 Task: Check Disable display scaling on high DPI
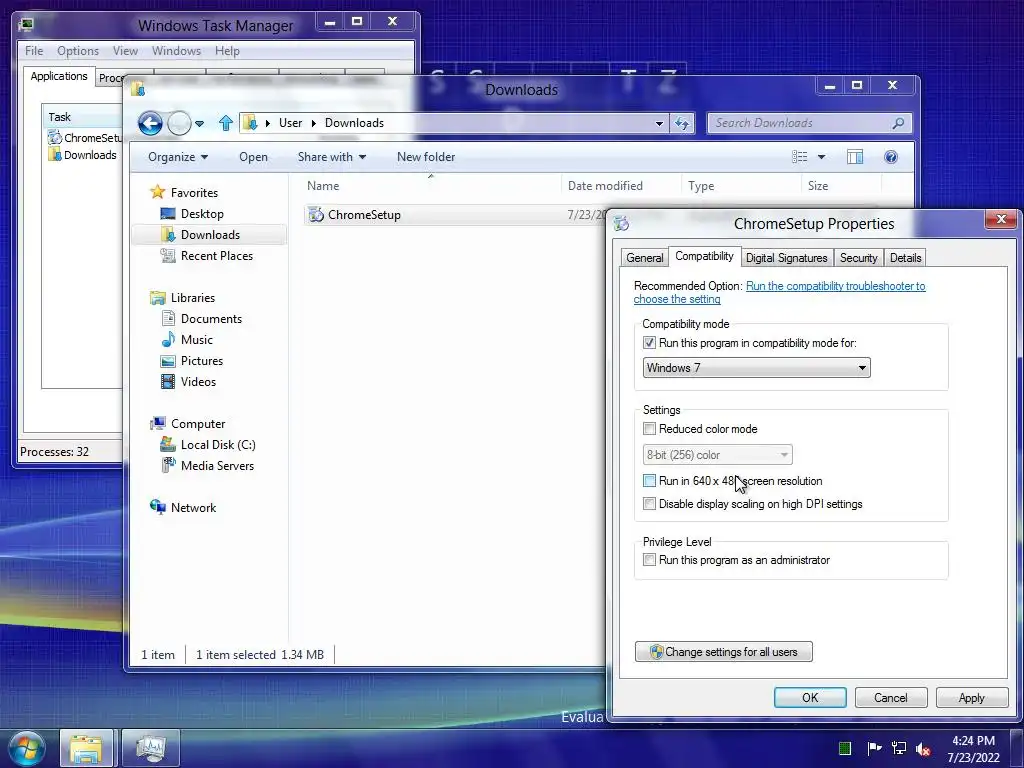pos(649,504)
